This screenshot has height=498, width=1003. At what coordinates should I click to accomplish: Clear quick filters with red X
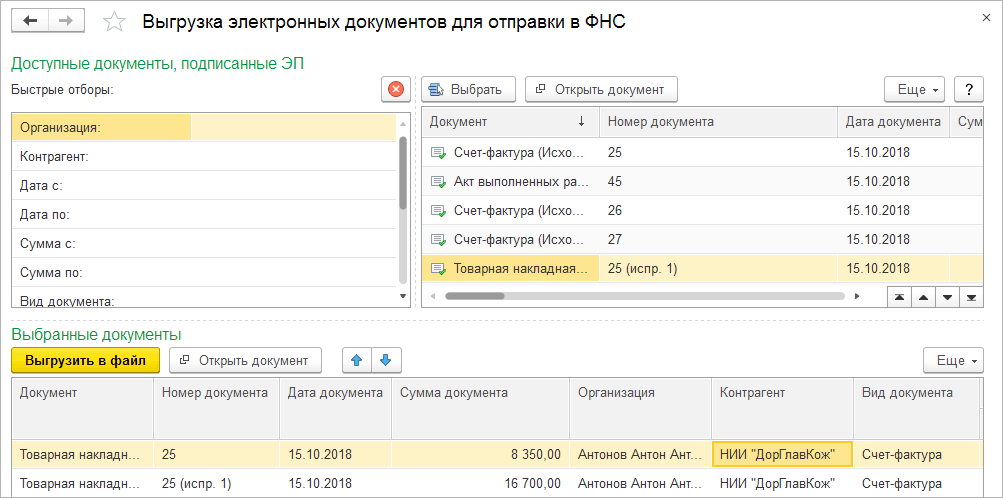[x=396, y=89]
